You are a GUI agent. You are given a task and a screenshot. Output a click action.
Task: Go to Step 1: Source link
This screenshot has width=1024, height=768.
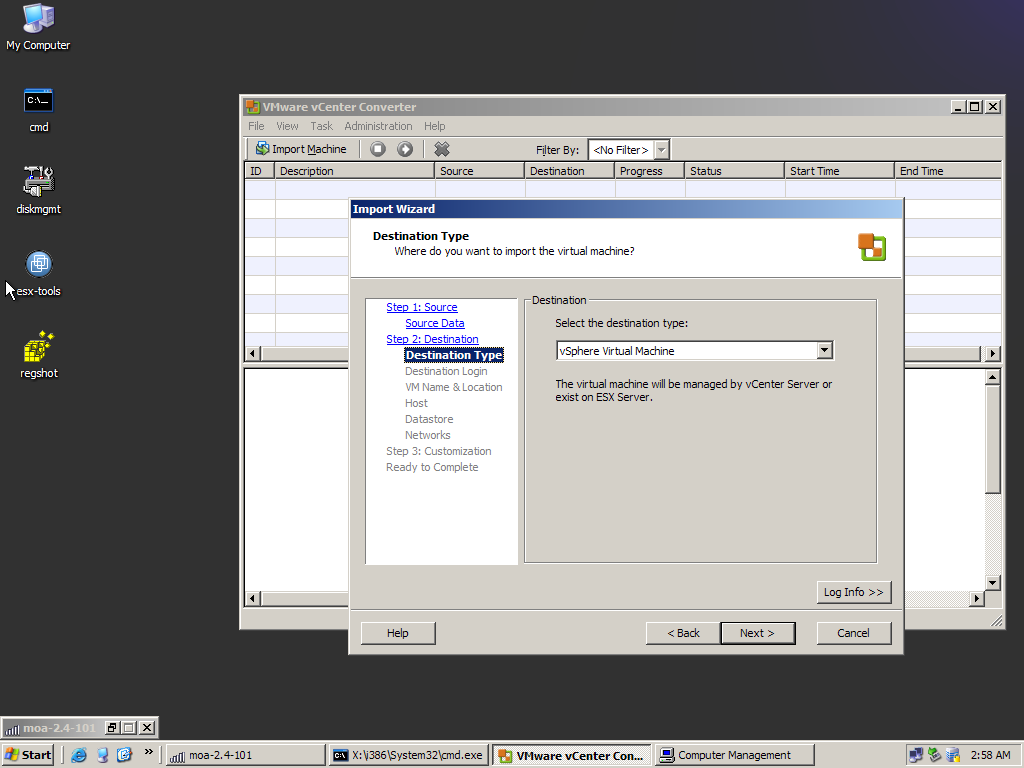[x=421, y=307]
